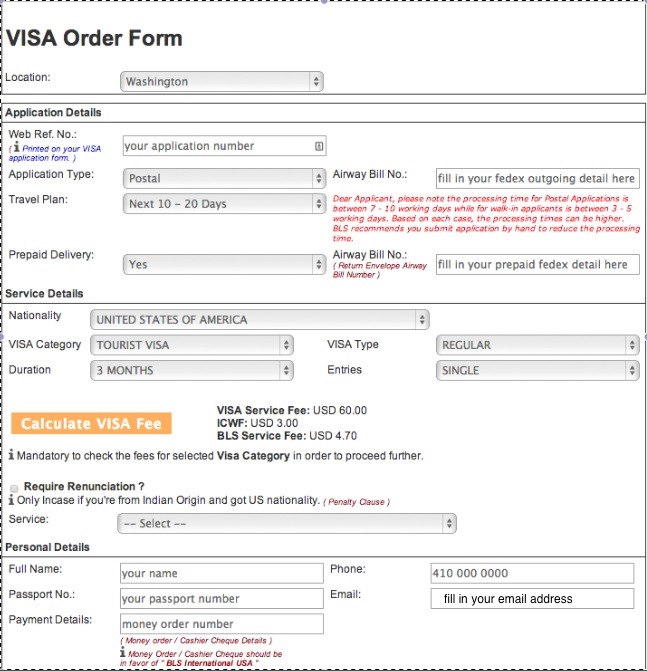Open the Service '-- Select --' dropdown

(x=286, y=523)
